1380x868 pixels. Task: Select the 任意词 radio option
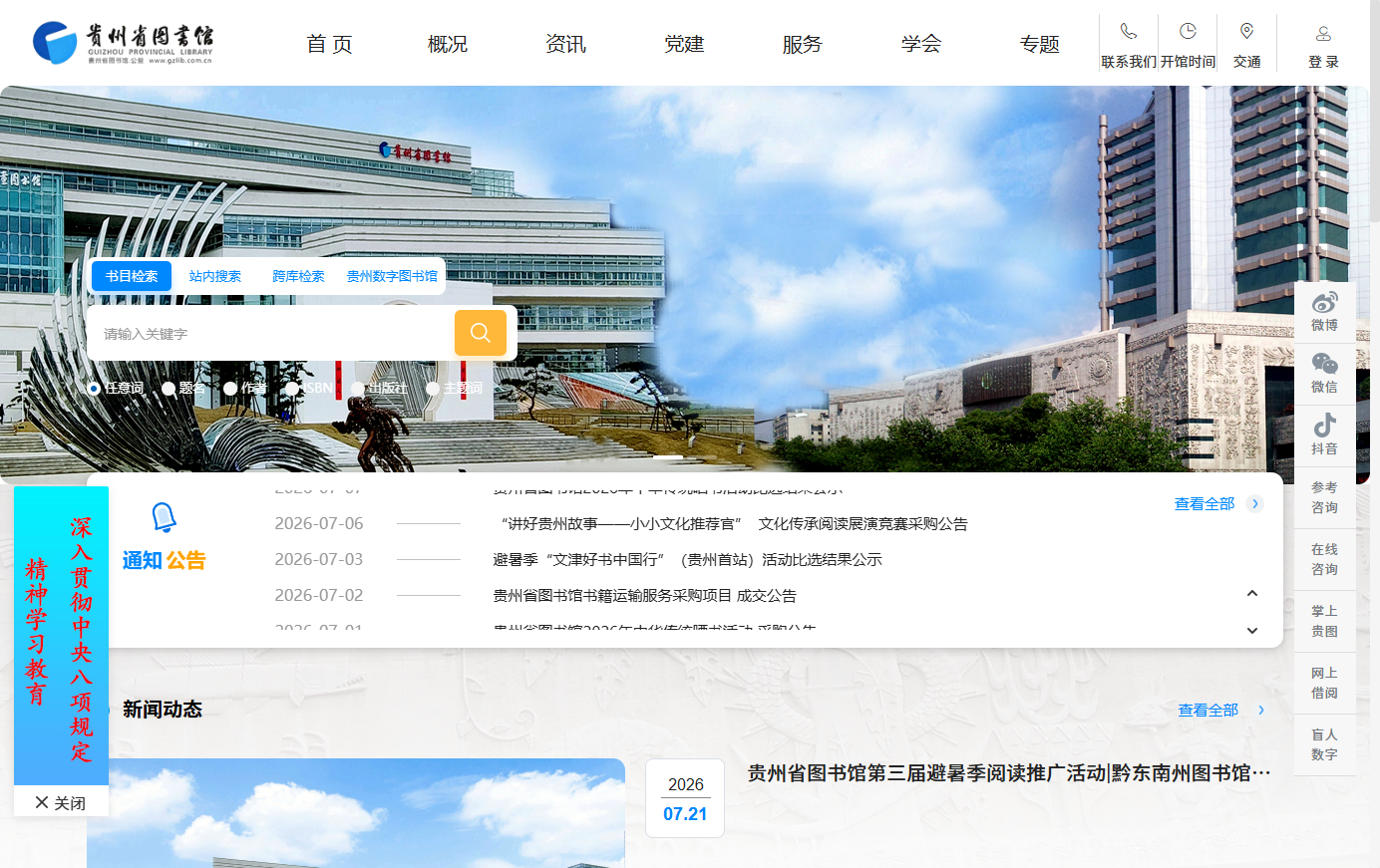tap(94, 389)
